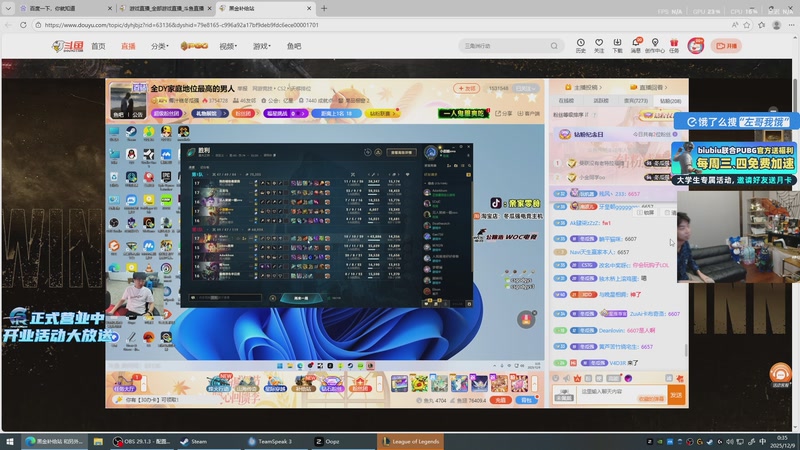Click purple emoji ball in chat toolbar
This screenshot has height=450, width=800.
click(x=628, y=378)
